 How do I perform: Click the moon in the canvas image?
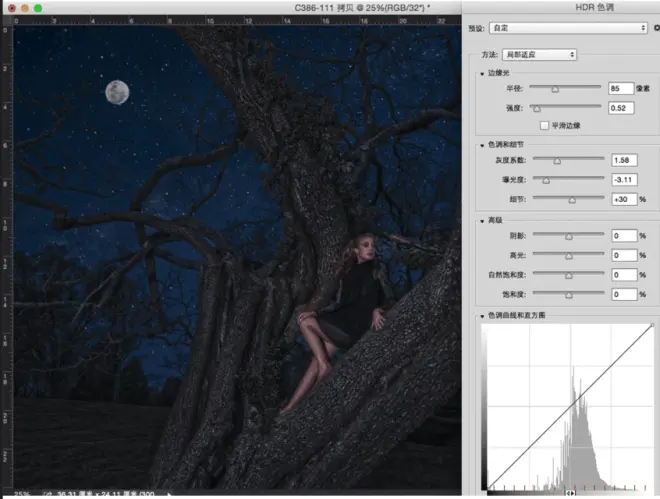pyautogui.click(x=117, y=92)
